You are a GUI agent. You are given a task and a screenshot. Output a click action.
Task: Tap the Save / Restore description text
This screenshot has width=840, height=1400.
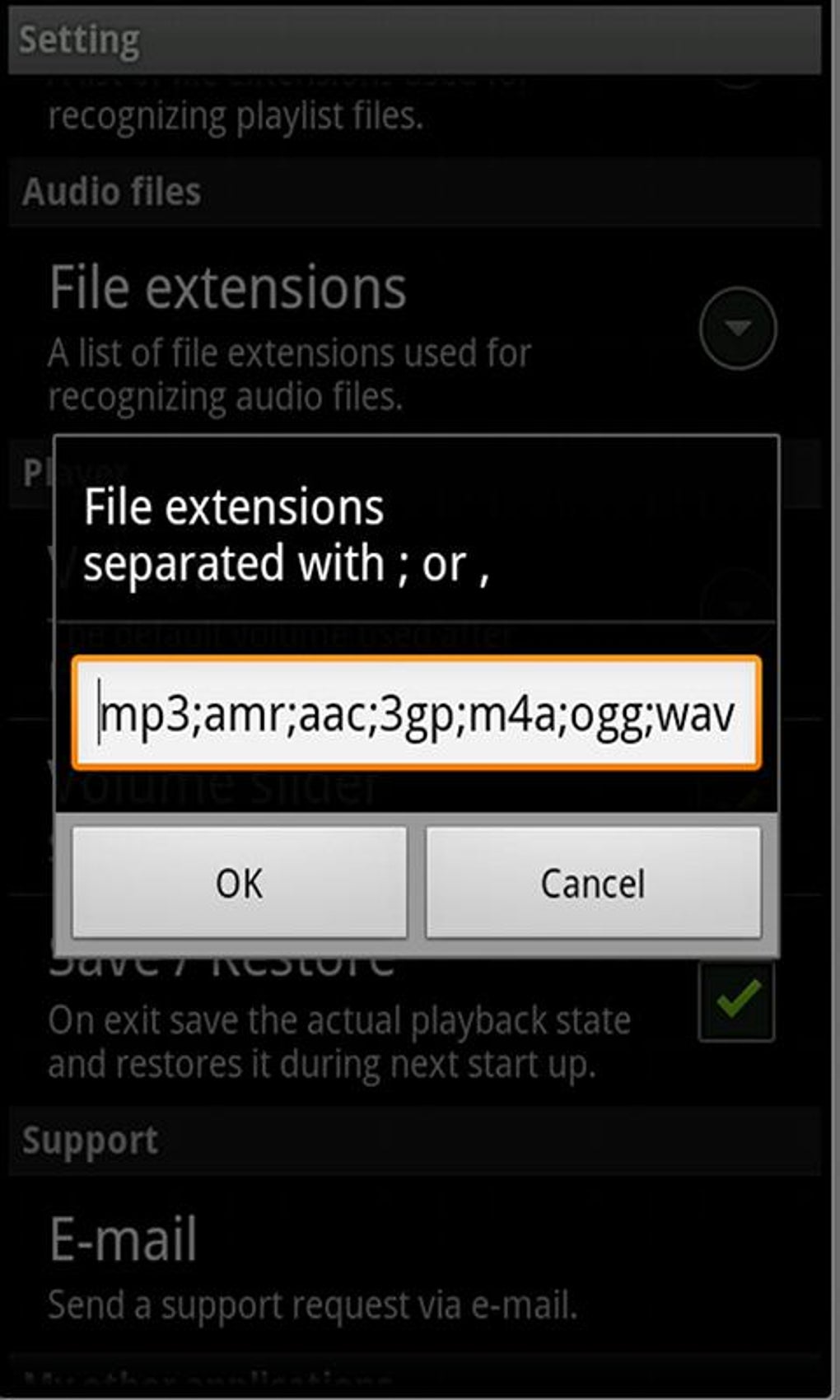coord(339,1043)
